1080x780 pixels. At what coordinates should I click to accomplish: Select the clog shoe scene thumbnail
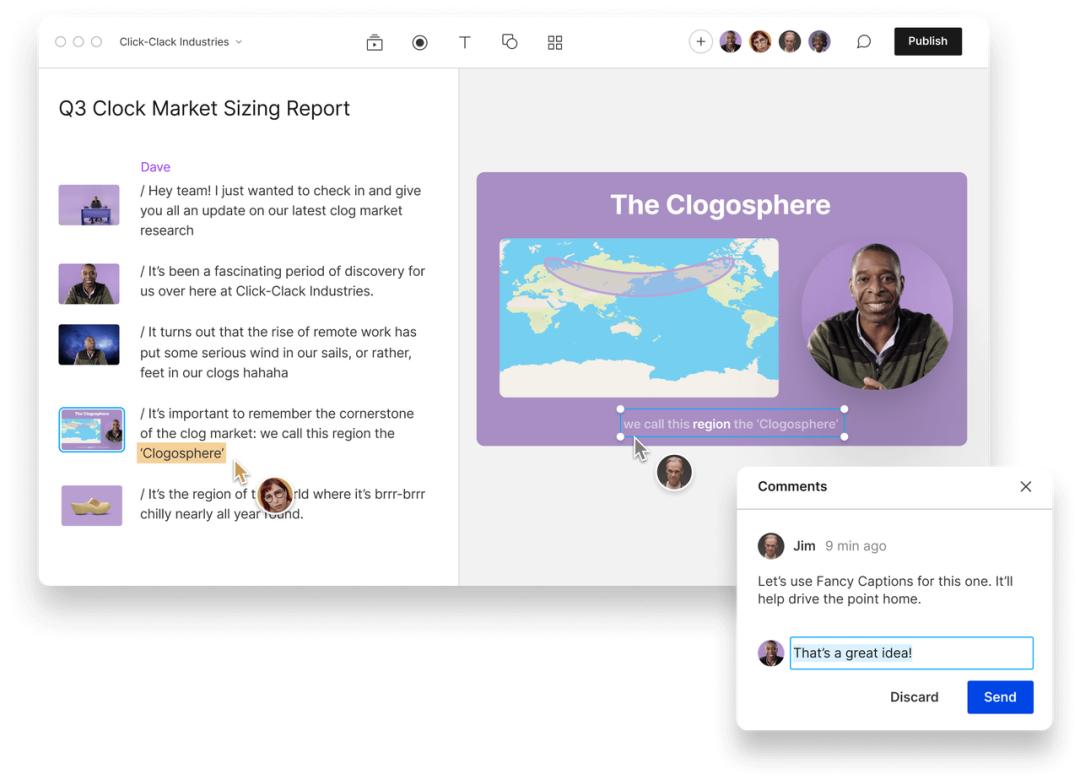click(x=92, y=505)
